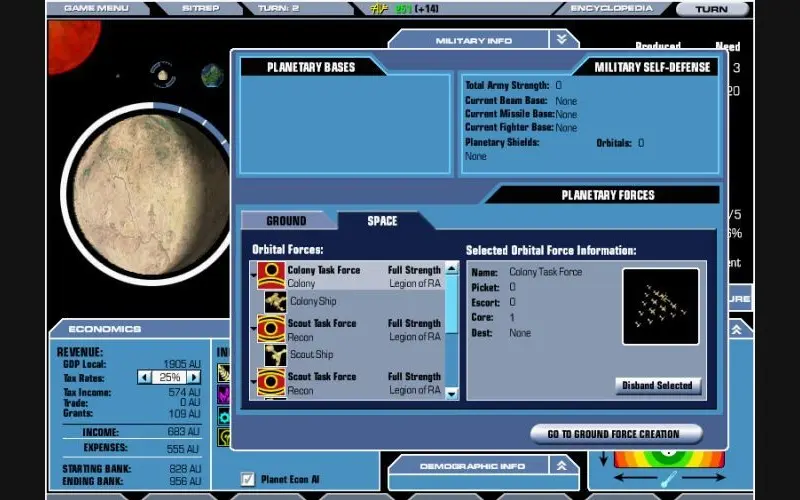800x500 pixels.
Task: Decrease tax rate with left arrow
Action: (x=144, y=377)
